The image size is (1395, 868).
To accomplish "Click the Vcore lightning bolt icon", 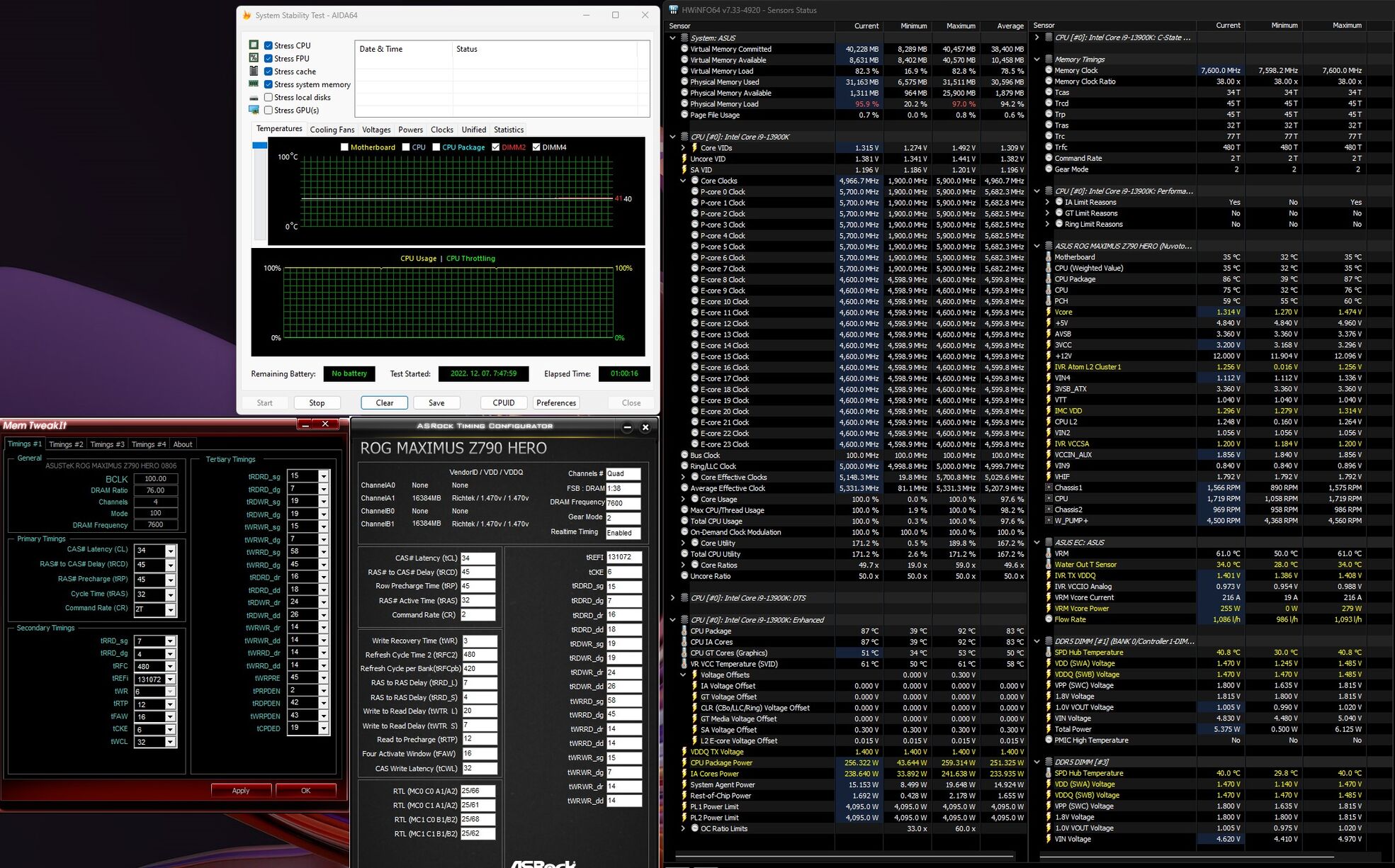I will pyautogui.click(x=1049, y=312).
